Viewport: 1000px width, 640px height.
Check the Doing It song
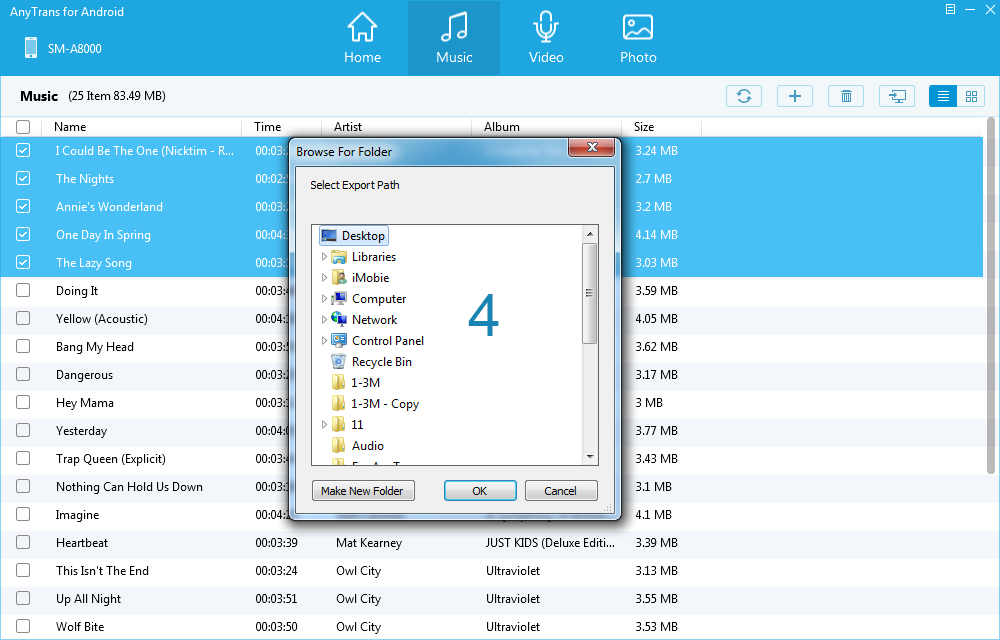23,290
